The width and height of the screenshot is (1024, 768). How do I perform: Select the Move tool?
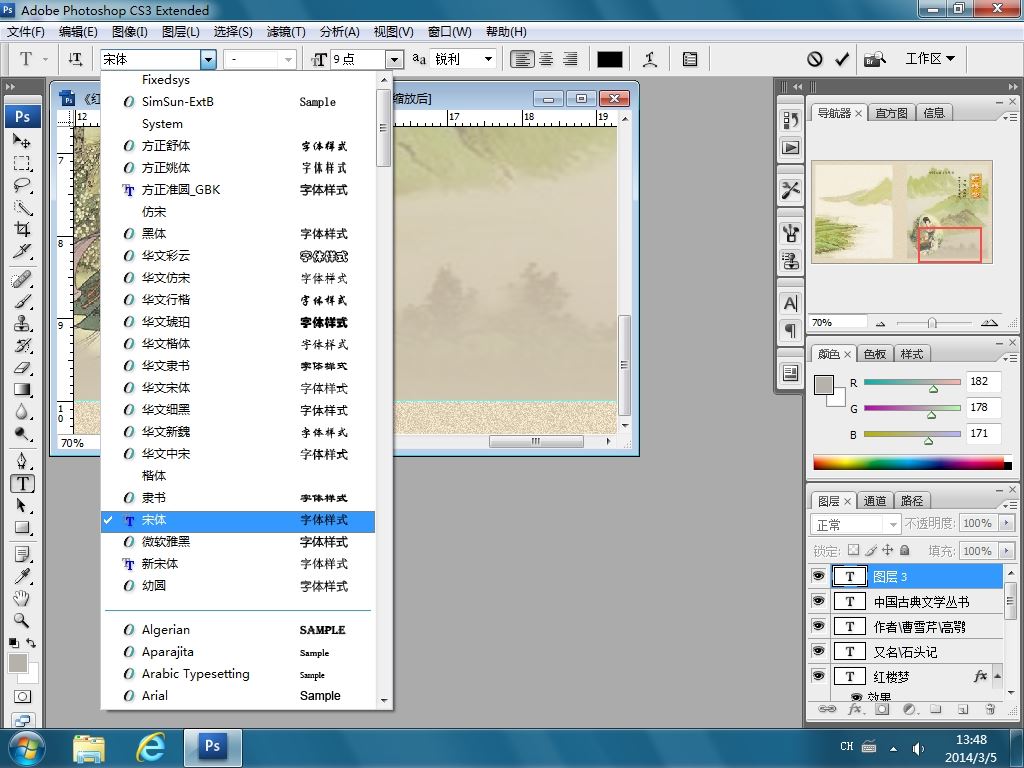tap(22, 141)
